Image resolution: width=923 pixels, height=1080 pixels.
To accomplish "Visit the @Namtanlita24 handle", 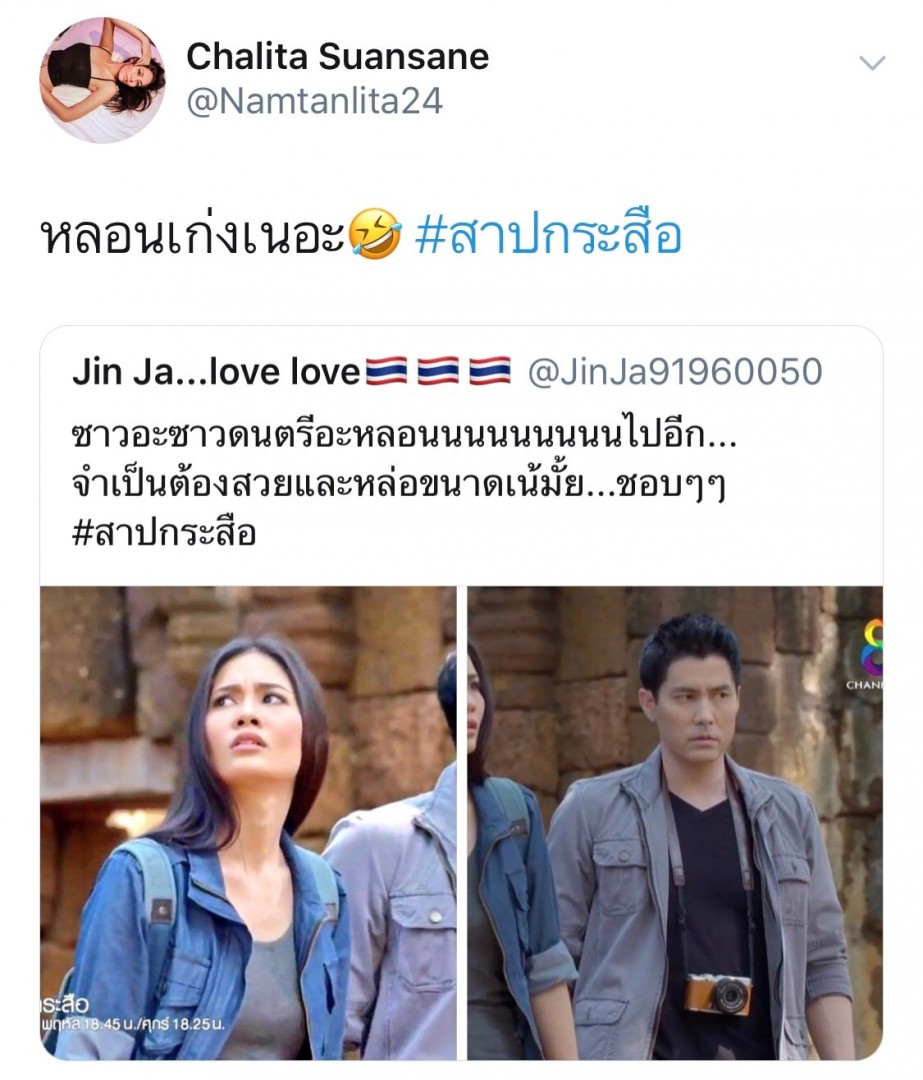I will pyautogui.click(x=315, y=101).
